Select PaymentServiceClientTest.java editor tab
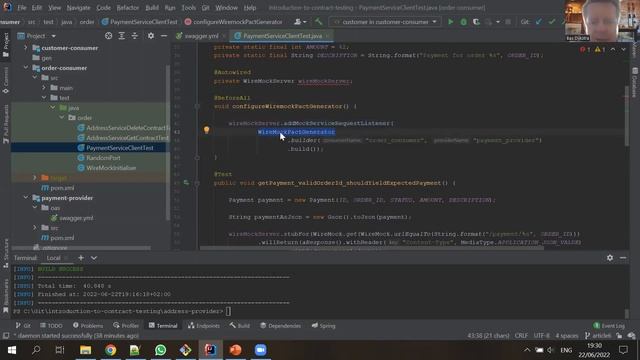The height and width of the screenshot is (360, 640). 282,36
